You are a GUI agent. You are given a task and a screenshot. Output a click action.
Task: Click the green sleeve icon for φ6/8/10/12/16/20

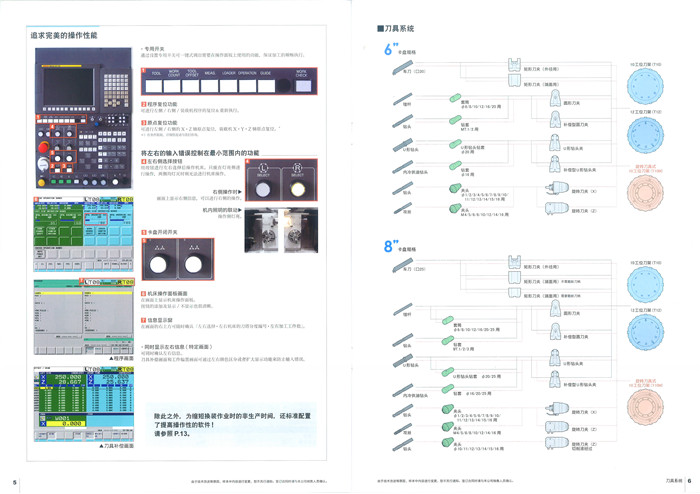[x=455, y=98]
